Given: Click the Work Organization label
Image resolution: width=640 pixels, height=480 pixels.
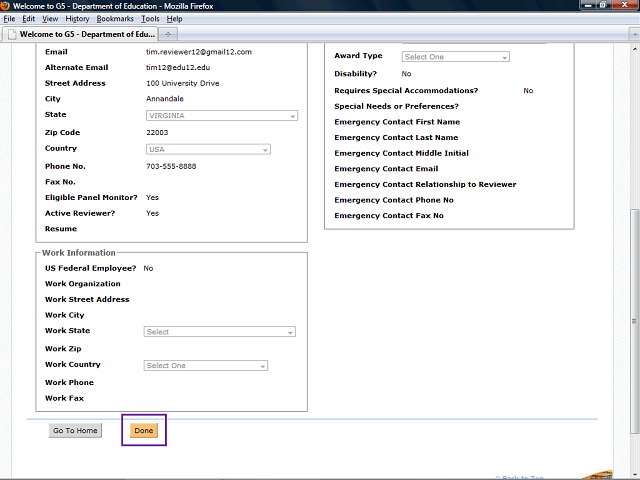Looking at the screenshot, I should coord(83,284).
